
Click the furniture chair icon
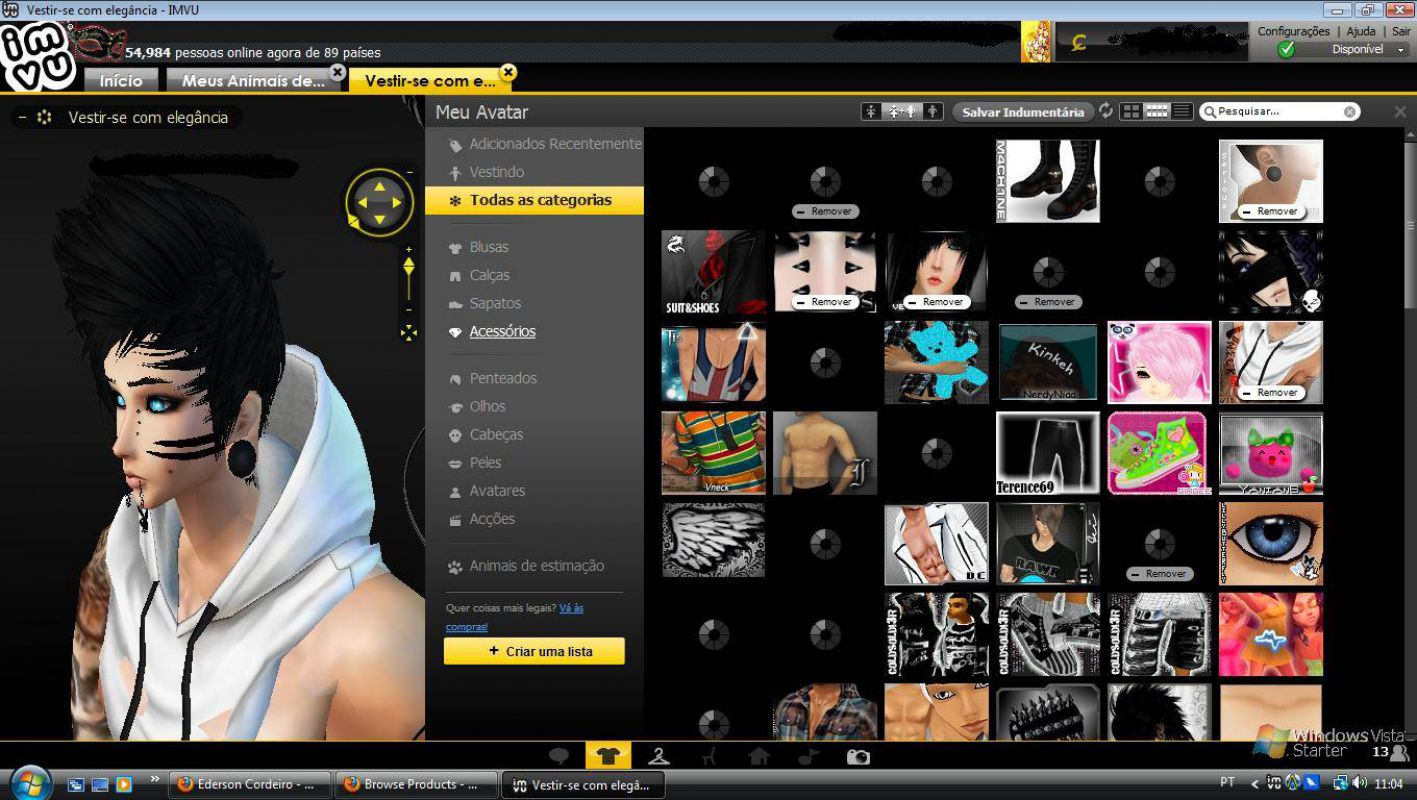(x=709, y=756)
